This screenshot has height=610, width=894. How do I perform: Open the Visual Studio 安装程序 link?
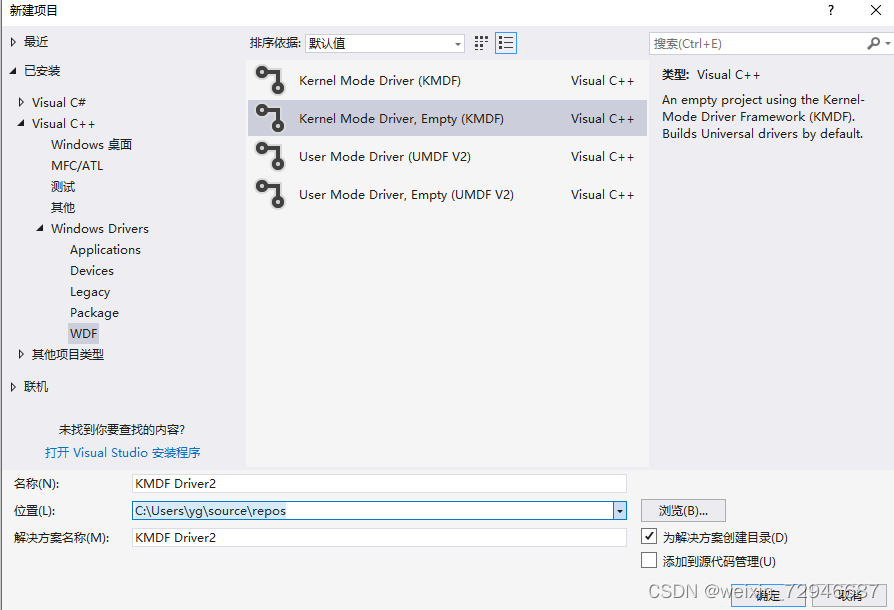(122, 452)
